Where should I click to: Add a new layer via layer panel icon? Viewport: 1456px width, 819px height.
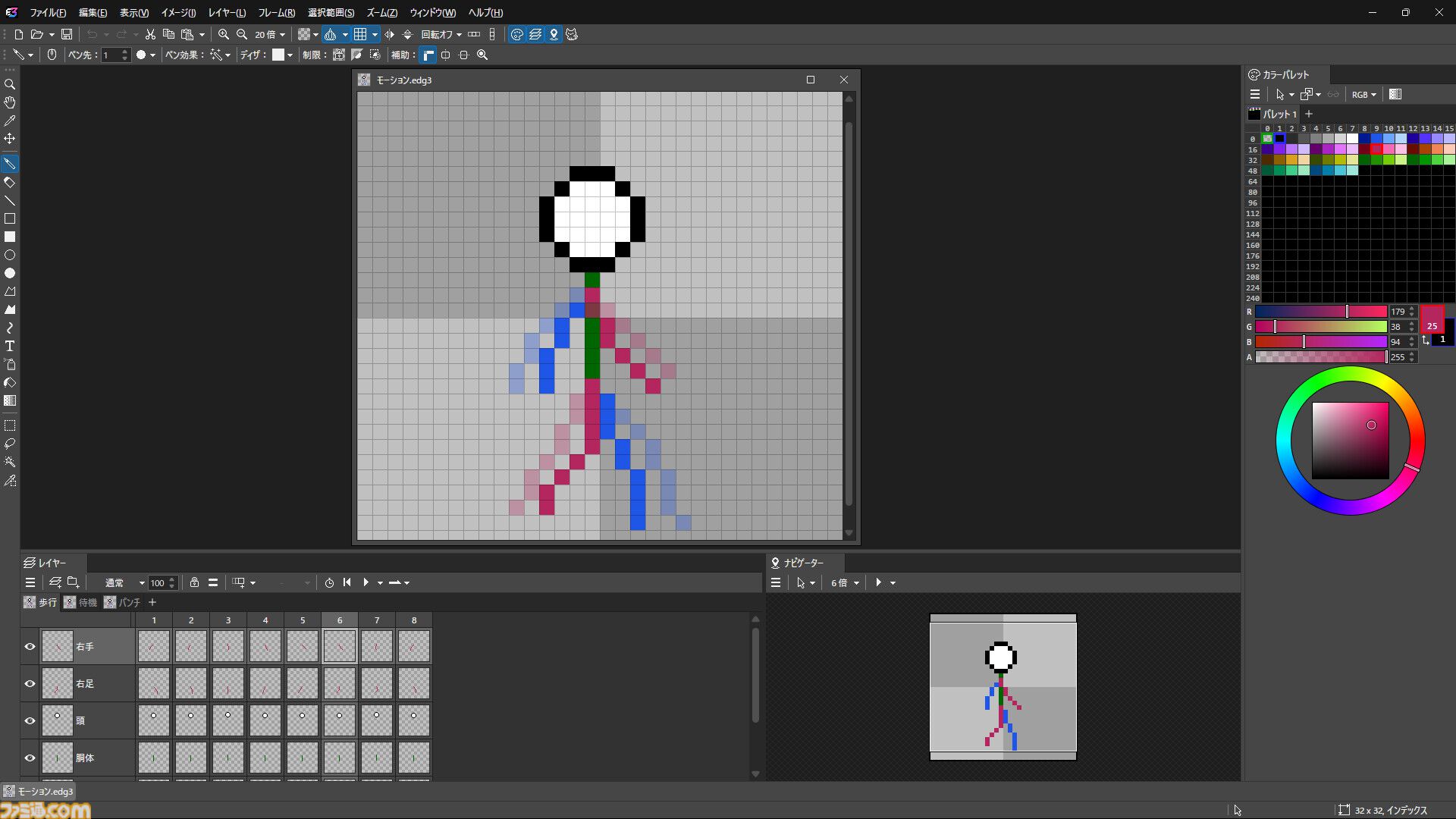[55, 582]
